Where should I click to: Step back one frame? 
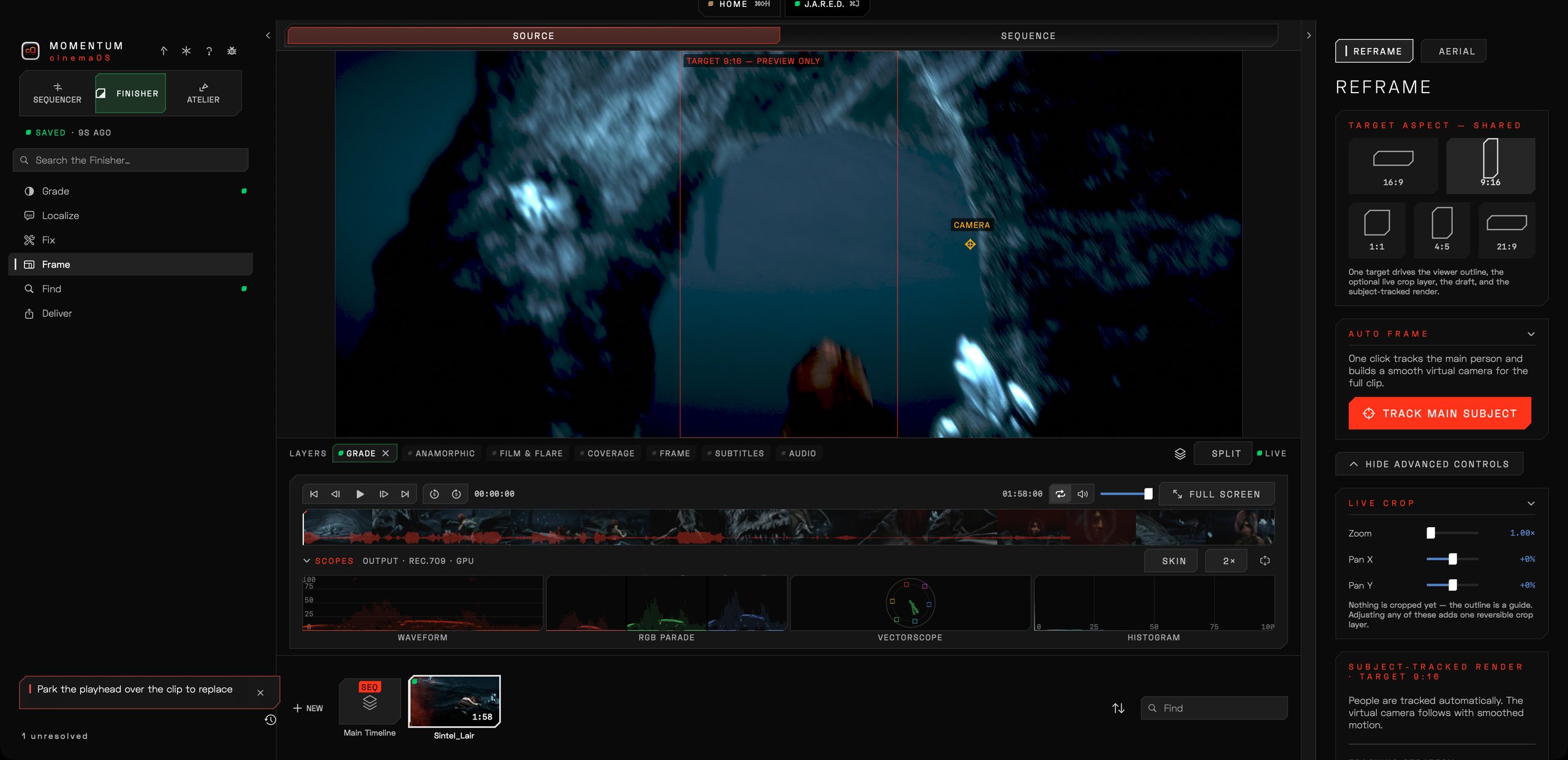(336, 494)
